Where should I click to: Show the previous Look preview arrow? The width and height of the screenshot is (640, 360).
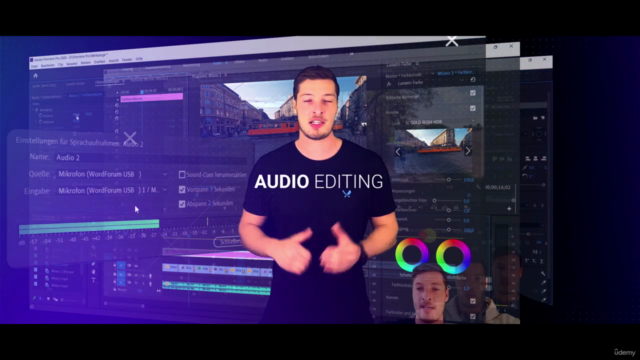pos(398,152)
